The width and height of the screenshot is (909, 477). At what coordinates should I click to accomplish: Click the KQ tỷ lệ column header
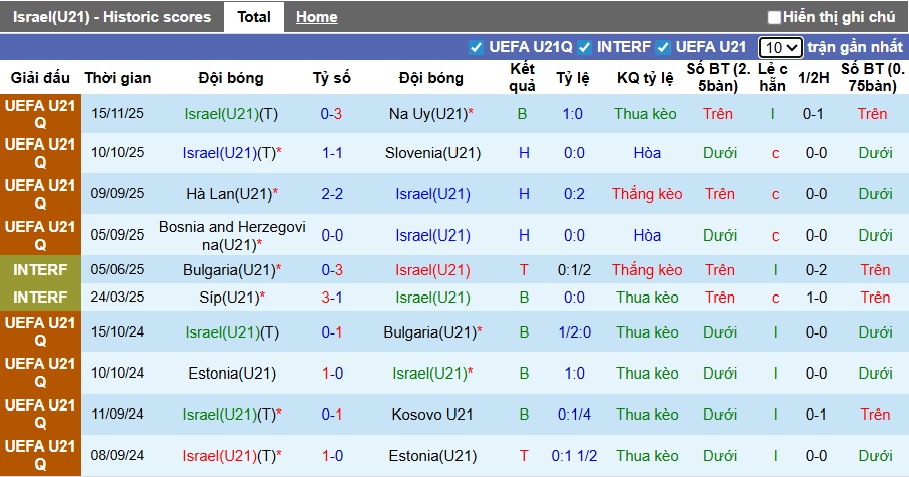point(645,78)
